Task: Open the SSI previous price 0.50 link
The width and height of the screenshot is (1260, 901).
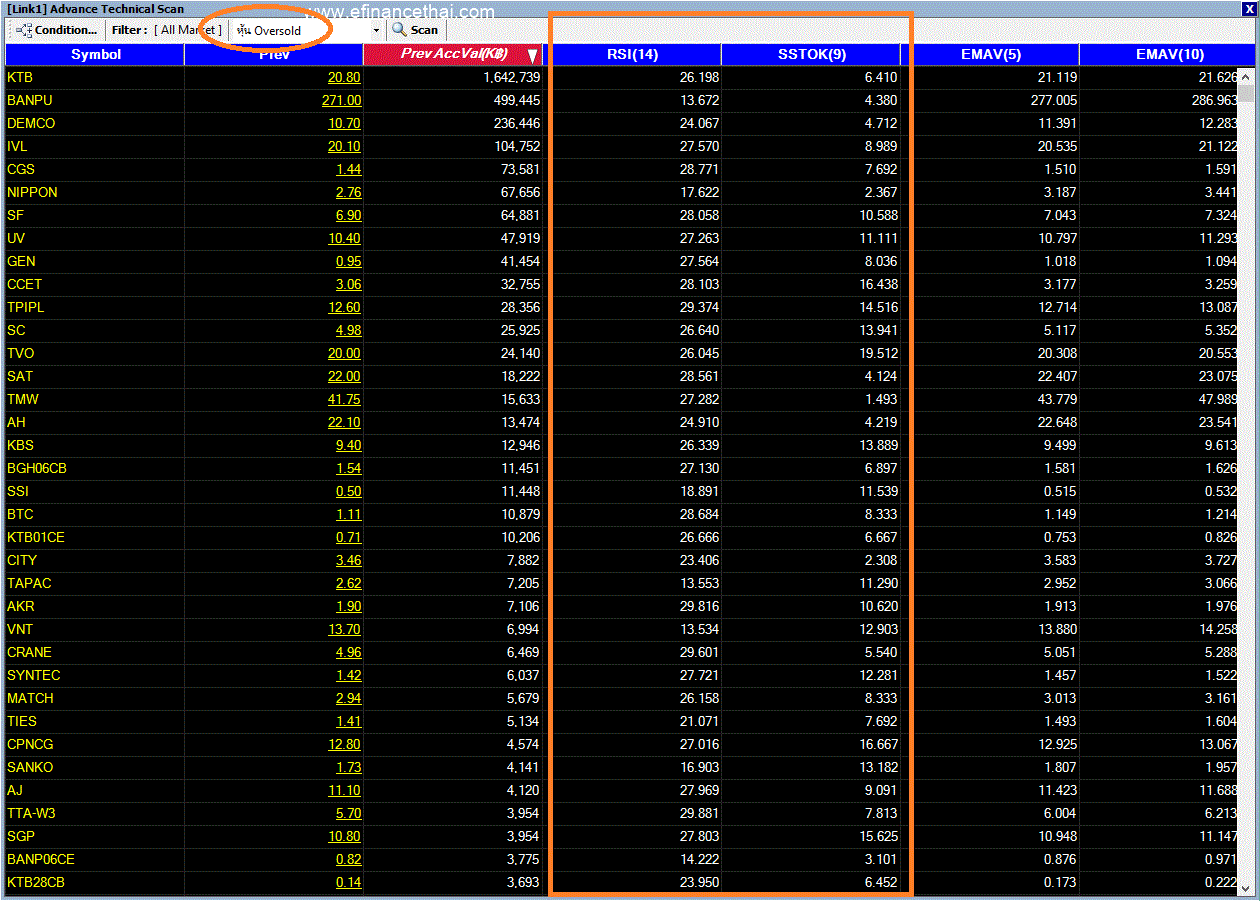Action: tap(348, 491)
